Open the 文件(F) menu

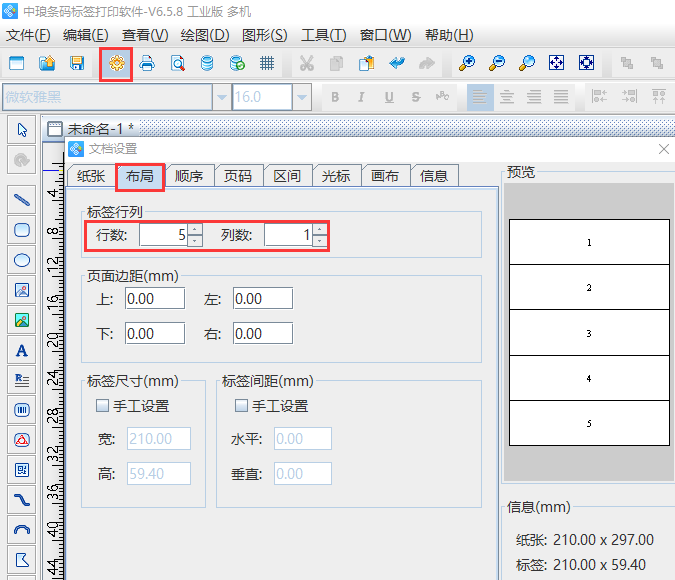tap(28, 35)
